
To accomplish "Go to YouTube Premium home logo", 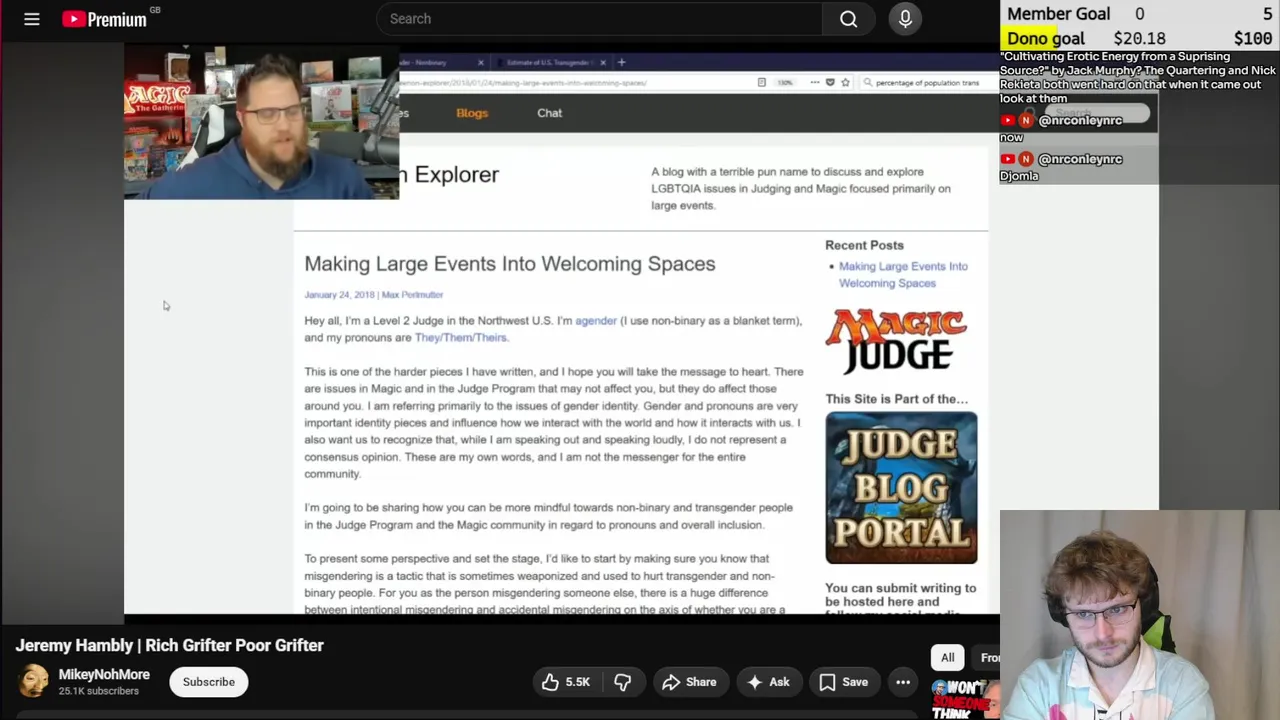I will click(x=105, y=19).
